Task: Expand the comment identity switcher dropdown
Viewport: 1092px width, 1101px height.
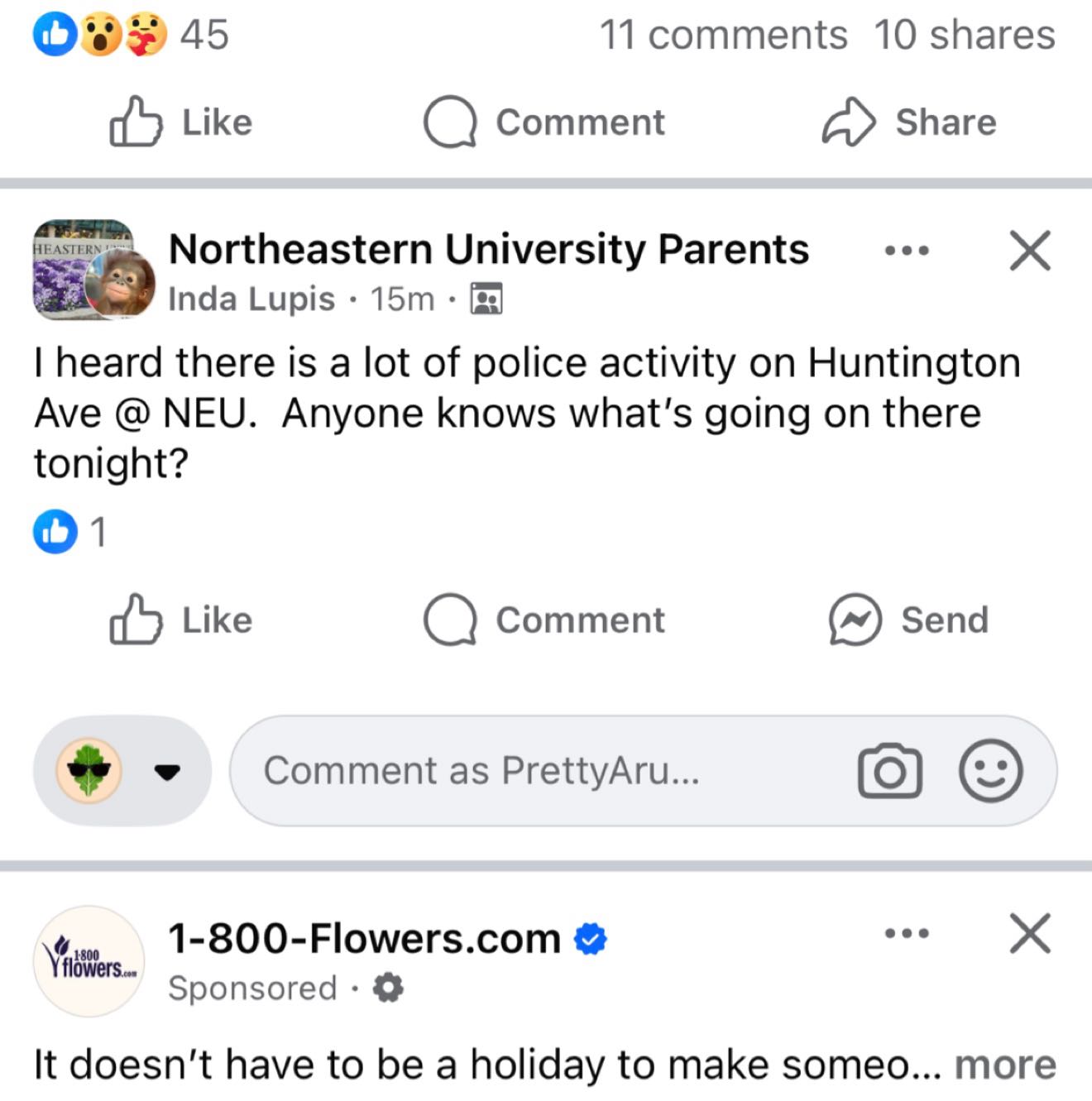Action: (167, 772)
